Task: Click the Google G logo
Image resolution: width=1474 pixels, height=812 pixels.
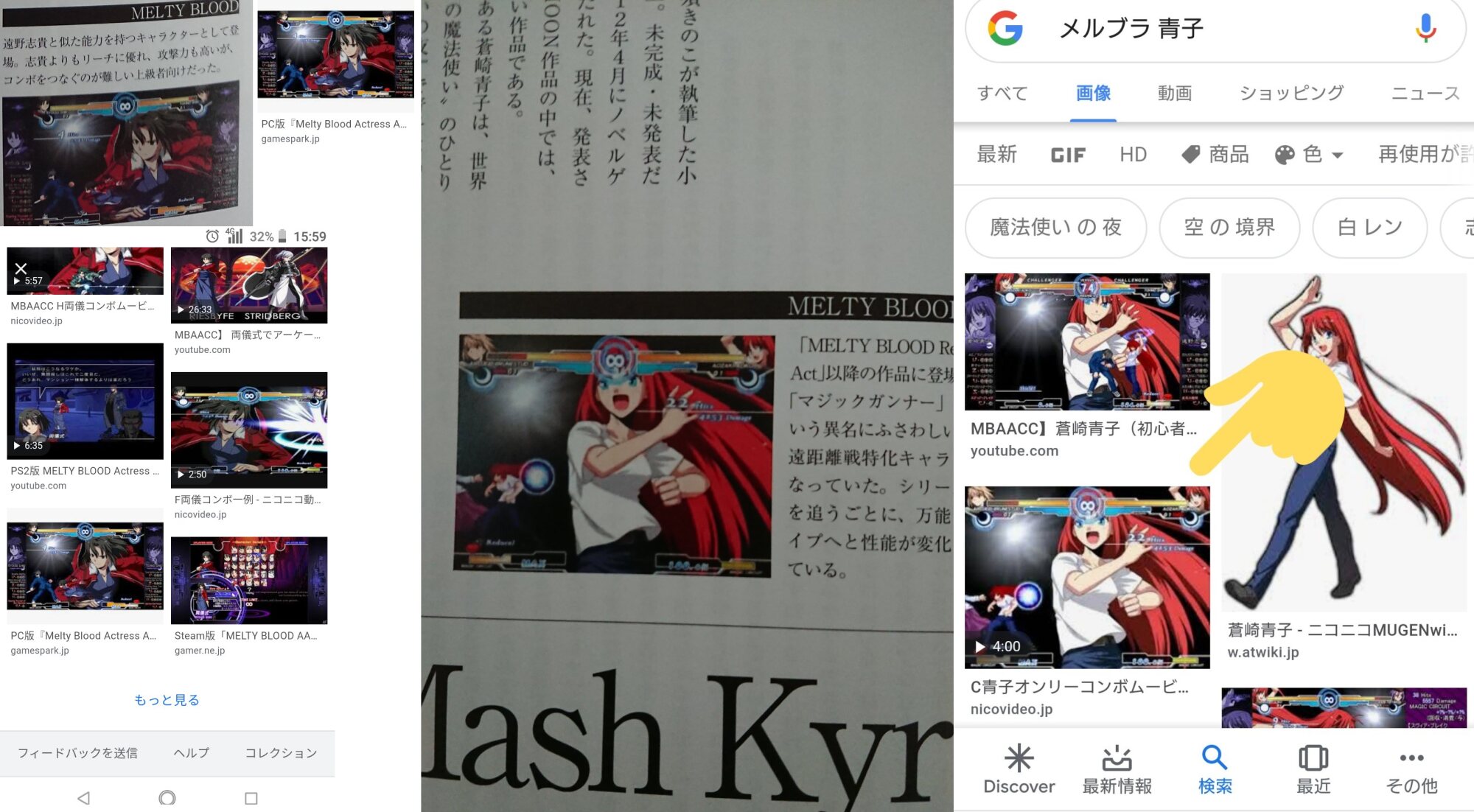Action: pyautogui.click(x=1005, y=29)
